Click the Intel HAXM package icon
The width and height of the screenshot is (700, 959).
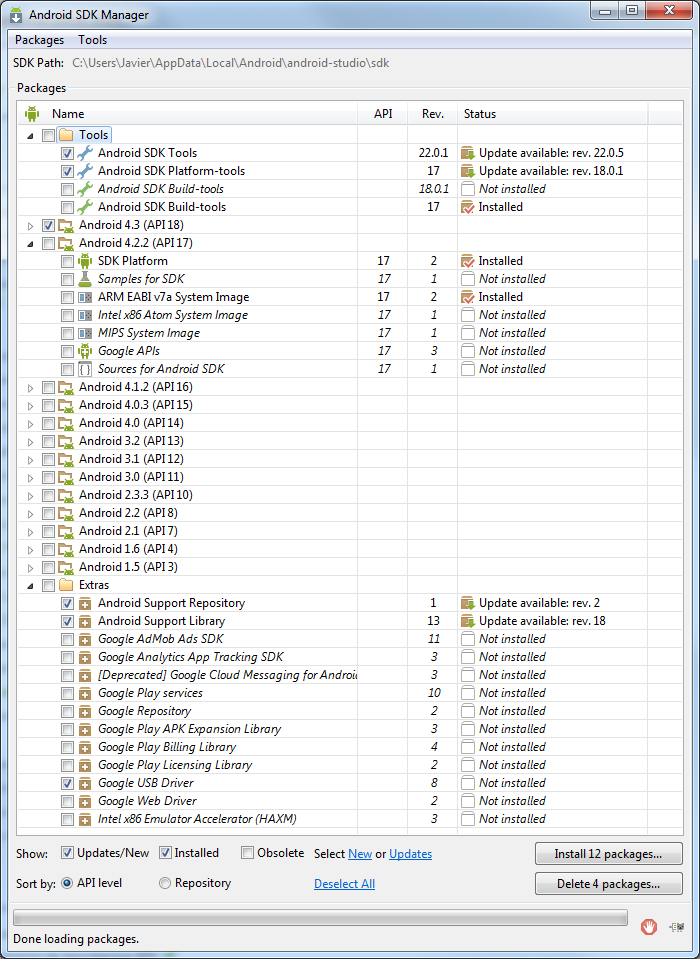85,820
